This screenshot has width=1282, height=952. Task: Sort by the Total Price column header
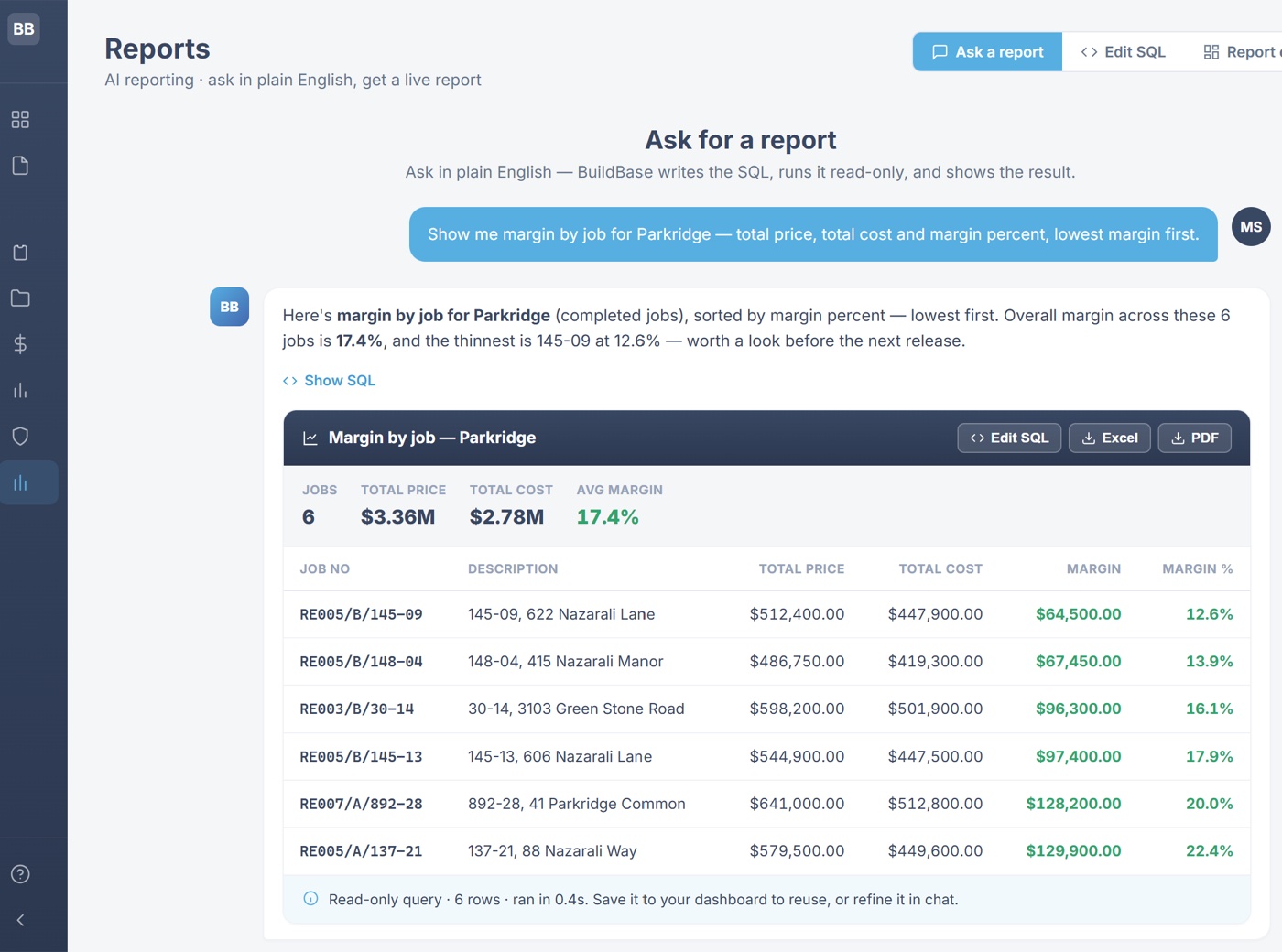click(801, 568)
